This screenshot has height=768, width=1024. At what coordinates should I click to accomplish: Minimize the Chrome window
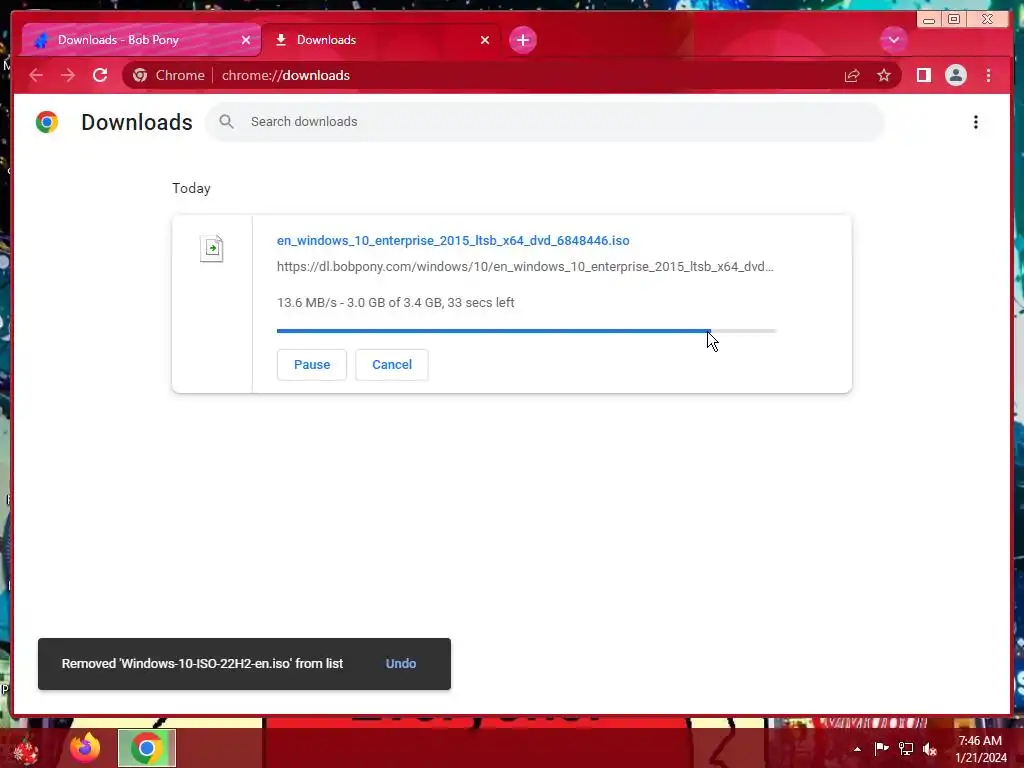coord(929,20)
